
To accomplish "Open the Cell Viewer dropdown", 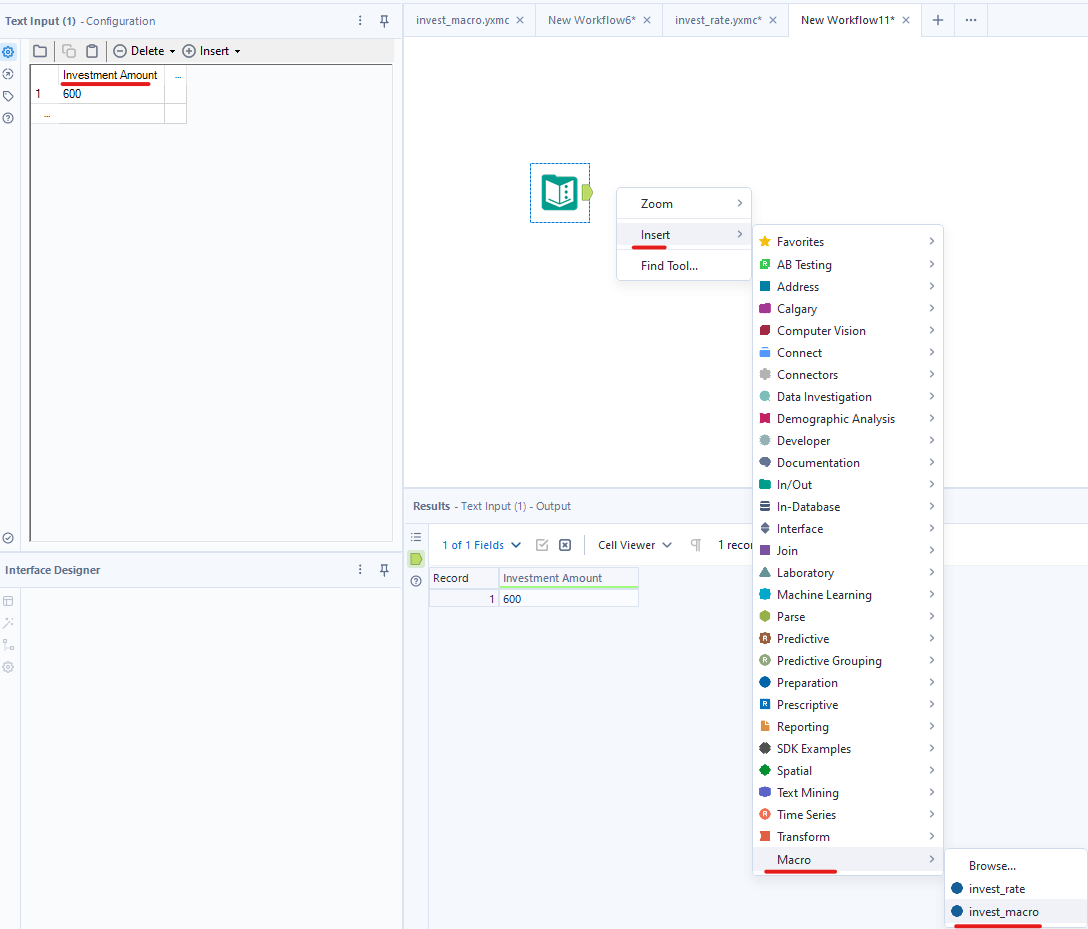I will coord(635,545).
